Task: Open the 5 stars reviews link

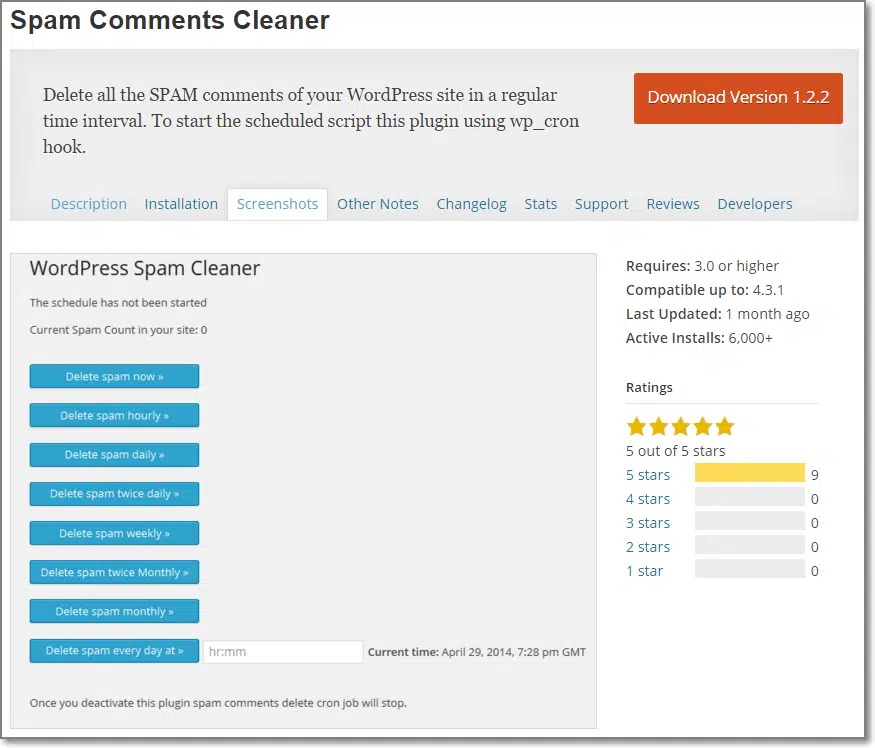Action: pyautogui.click(x=648, y=475)
